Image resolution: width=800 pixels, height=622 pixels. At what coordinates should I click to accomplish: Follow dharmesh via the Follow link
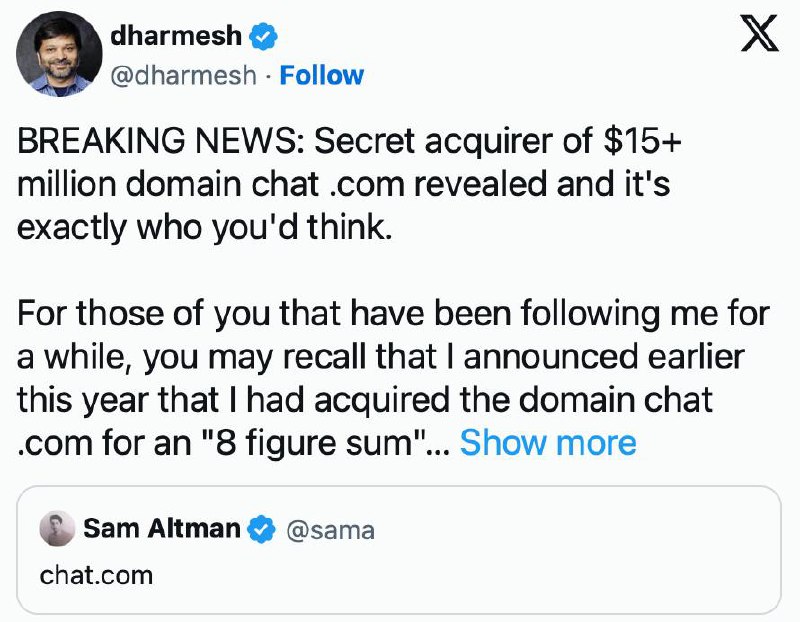(321, 76)
